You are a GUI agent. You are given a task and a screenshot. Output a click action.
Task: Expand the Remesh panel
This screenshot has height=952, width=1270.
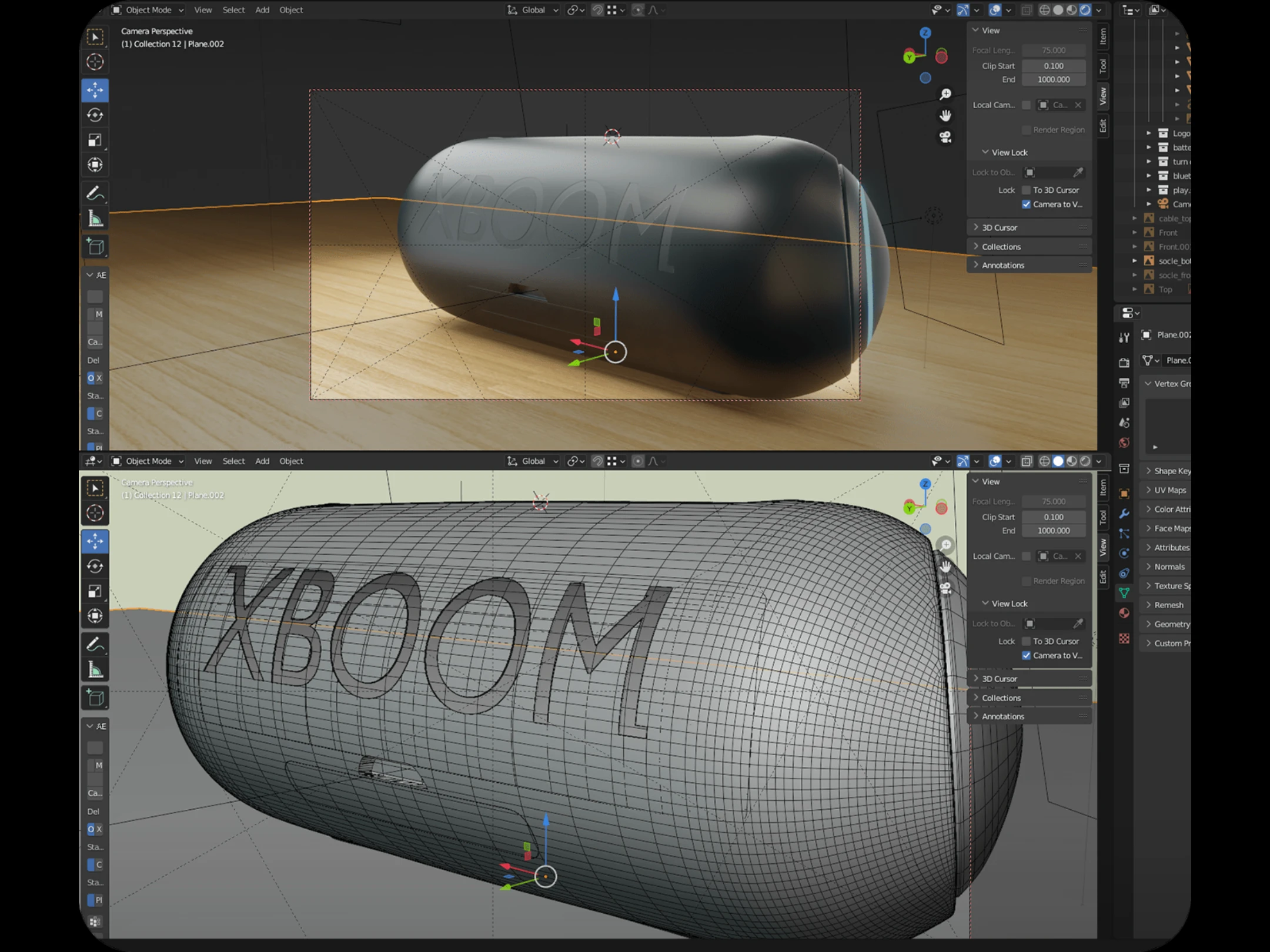1168,605
